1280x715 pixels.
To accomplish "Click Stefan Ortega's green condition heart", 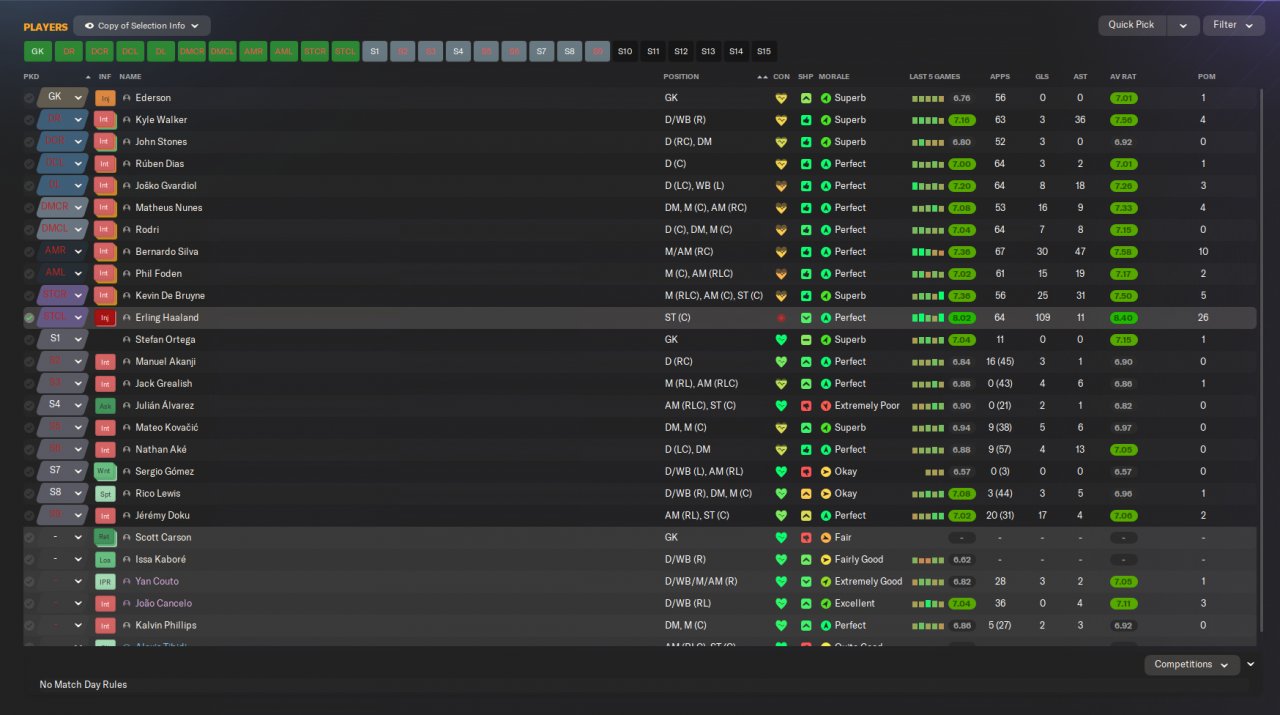I will (x=782, y=340).
